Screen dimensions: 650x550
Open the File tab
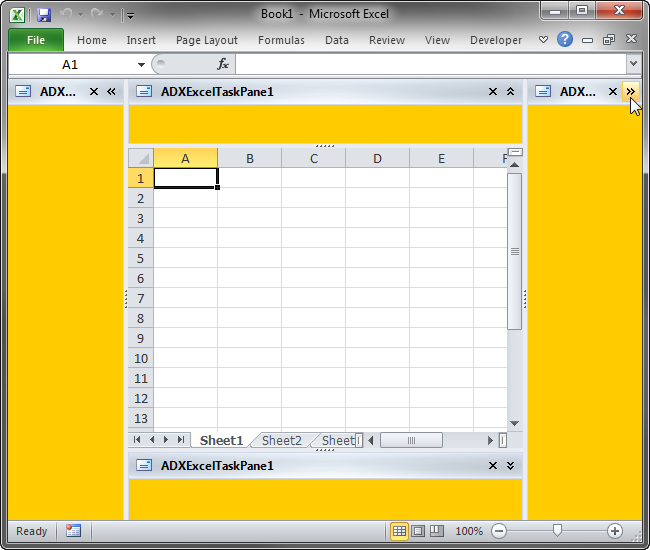click(36, 40)
